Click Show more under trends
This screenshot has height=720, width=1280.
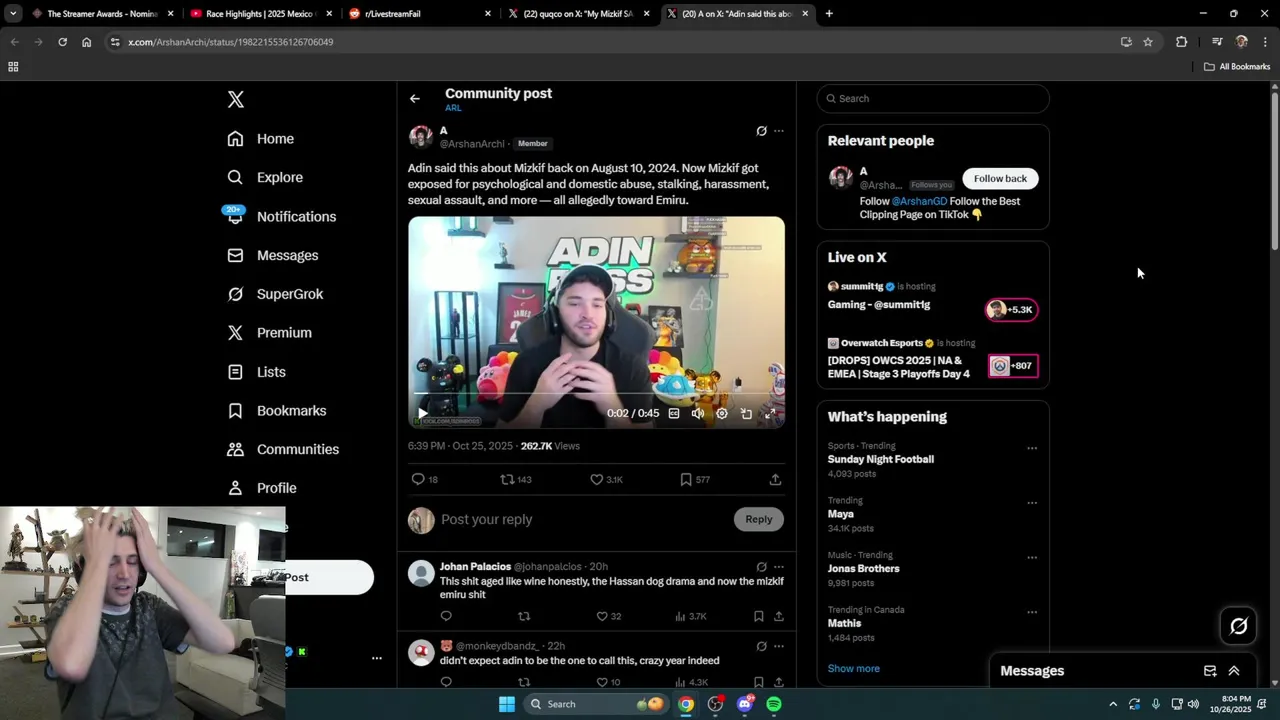coord(854,669)
